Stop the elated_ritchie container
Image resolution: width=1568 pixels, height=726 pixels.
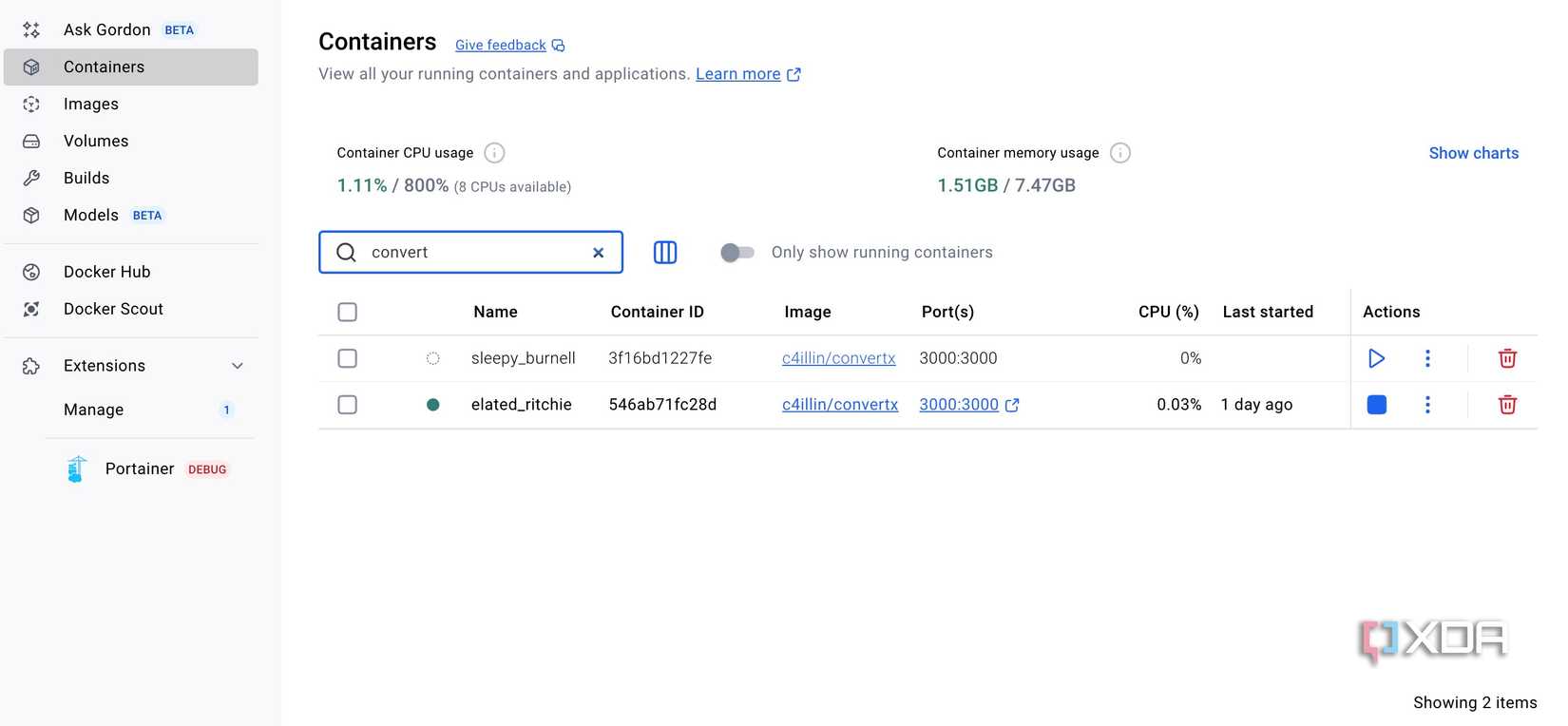[1376, 405]
